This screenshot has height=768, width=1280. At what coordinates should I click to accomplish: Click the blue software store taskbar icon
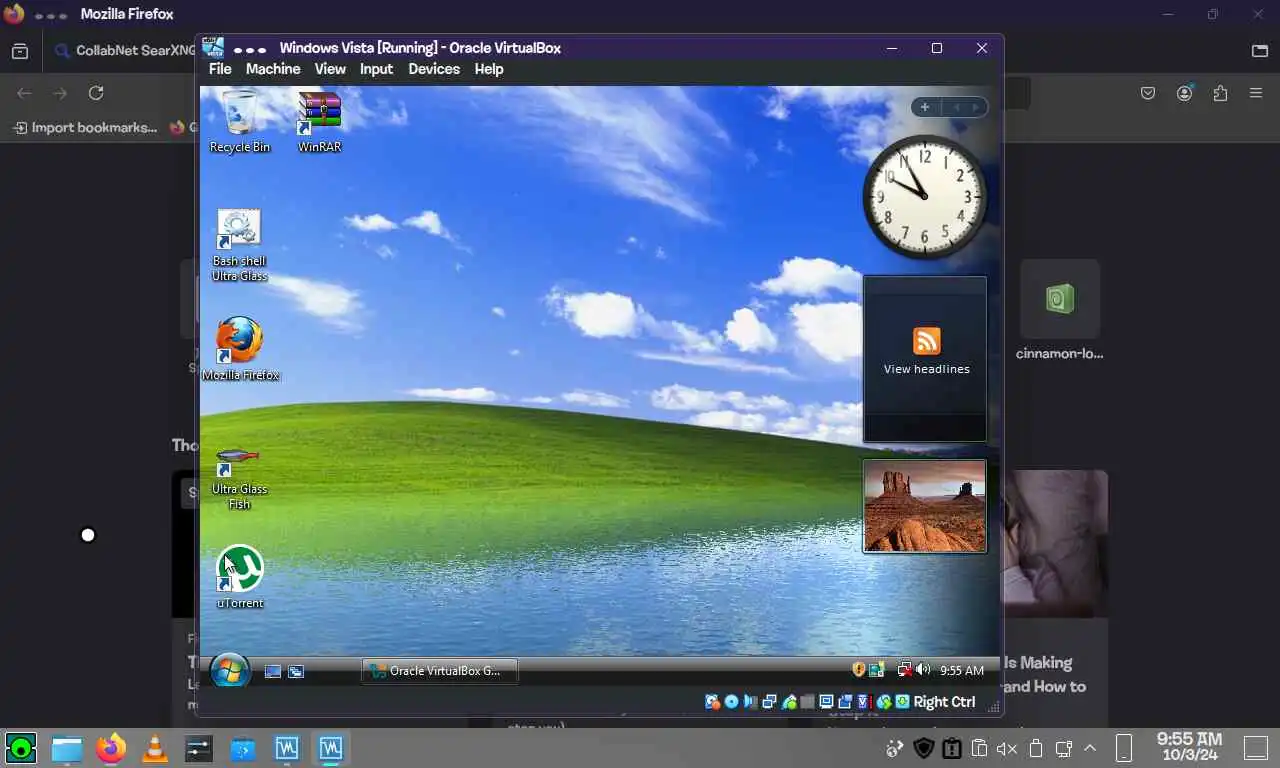click(x=243, y=748)
